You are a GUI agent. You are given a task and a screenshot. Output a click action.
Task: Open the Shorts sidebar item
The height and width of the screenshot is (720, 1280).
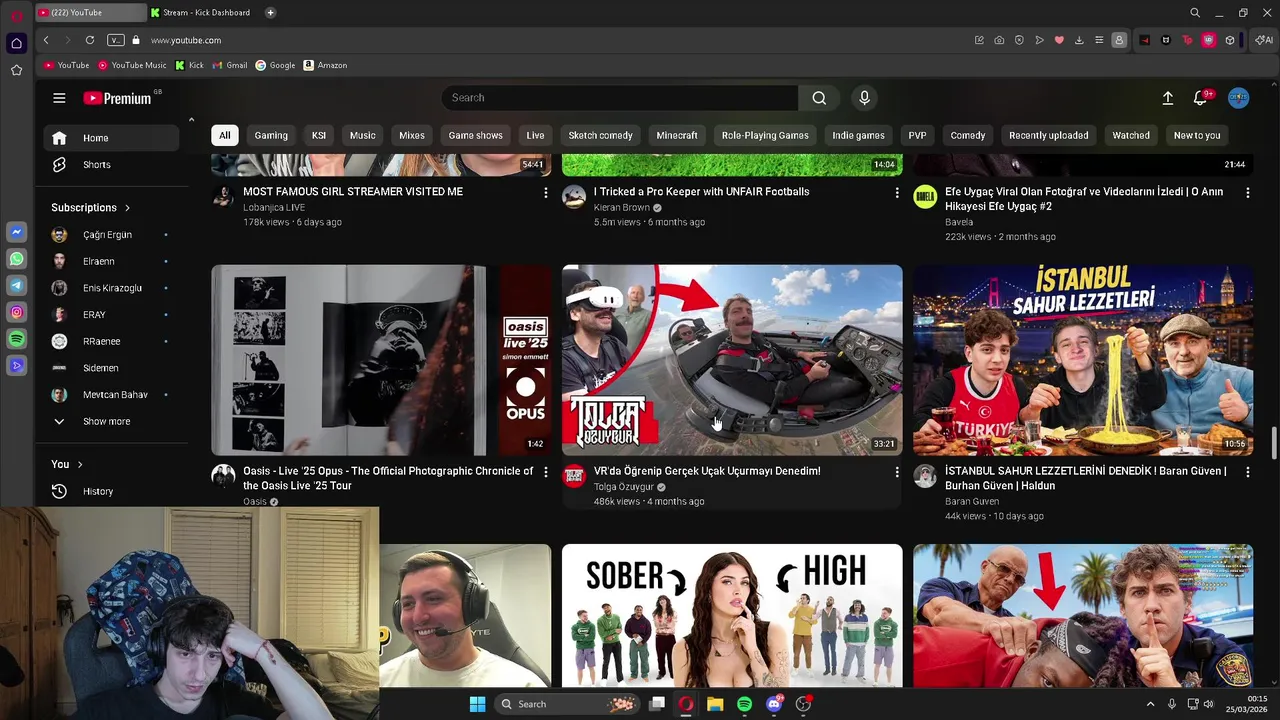(111, 165)
